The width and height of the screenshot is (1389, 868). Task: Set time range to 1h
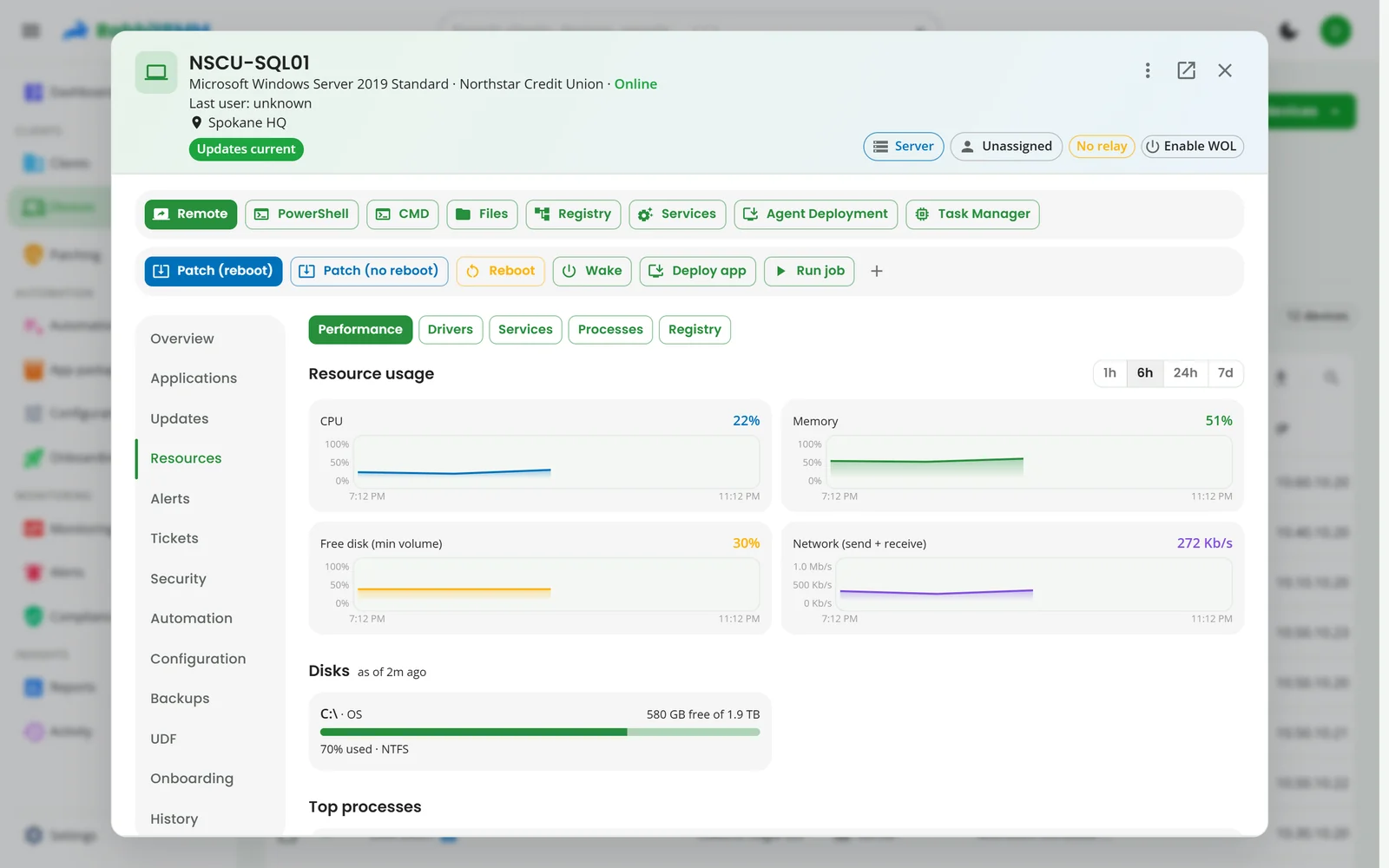click(1109, 373)
